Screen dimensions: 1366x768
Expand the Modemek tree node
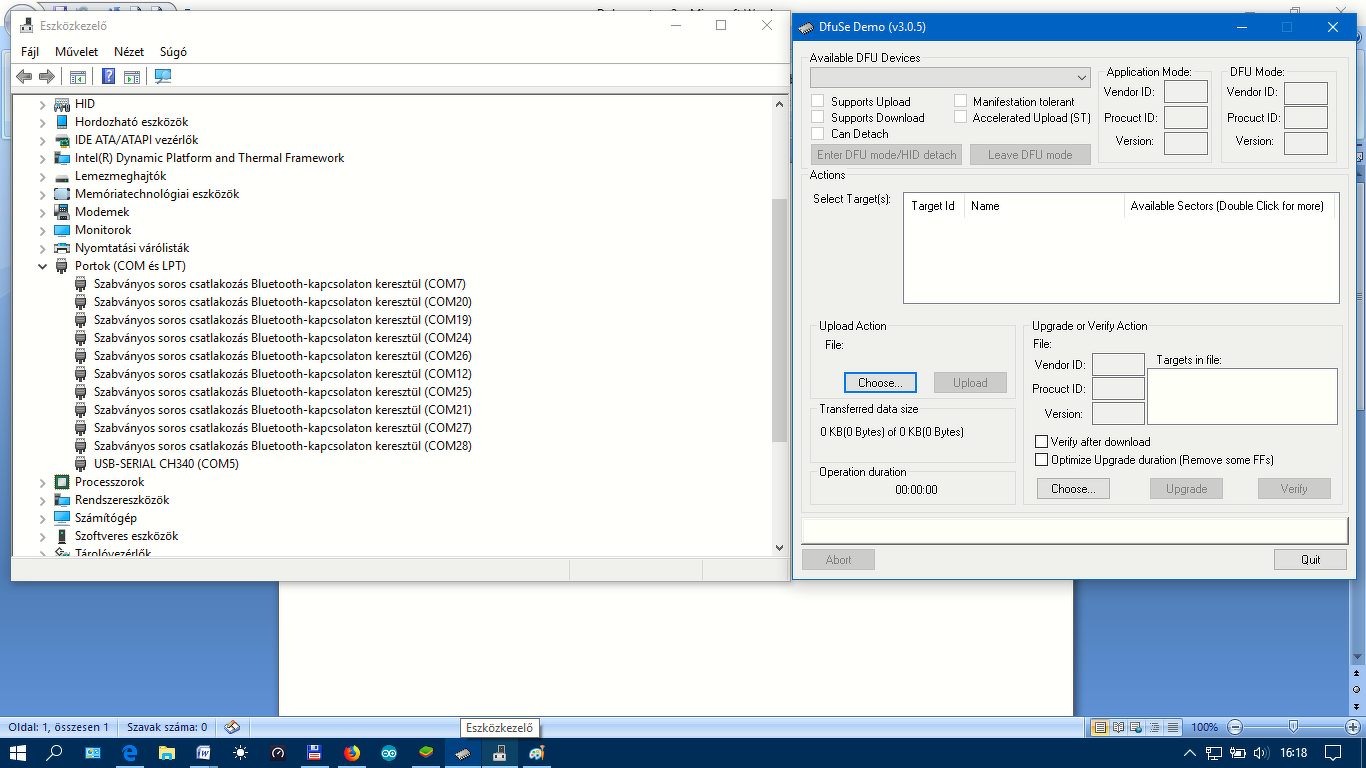42,212
